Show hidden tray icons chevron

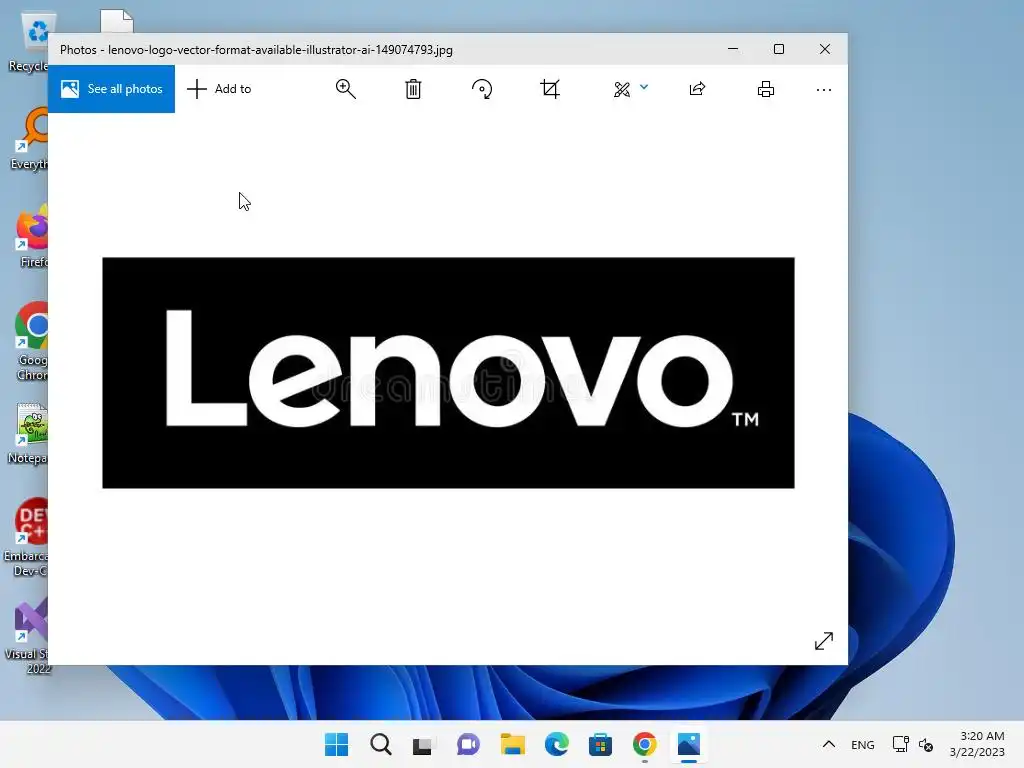click(829, 744)
